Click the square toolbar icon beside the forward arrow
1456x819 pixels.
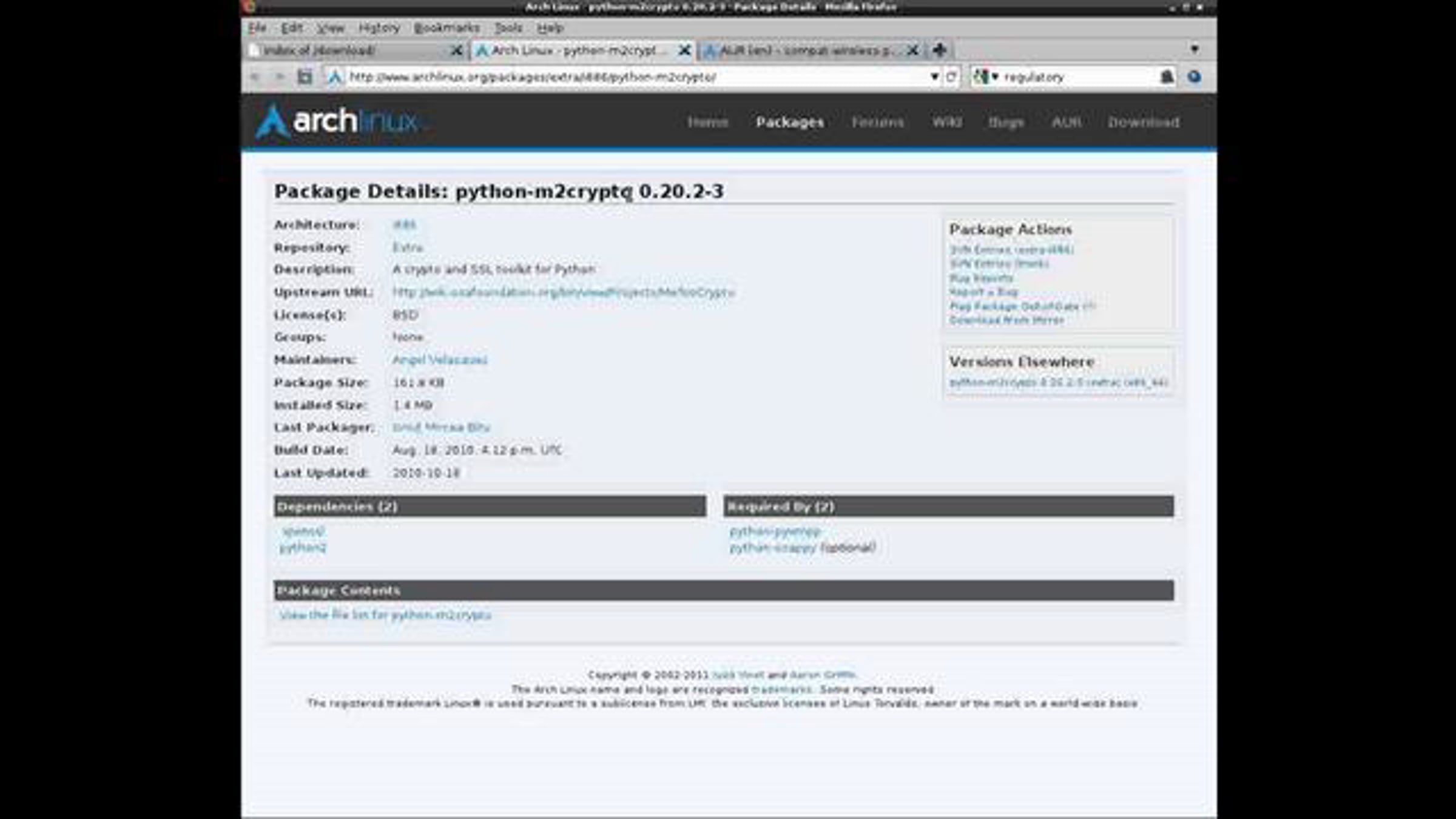click(x=305, y=77)
